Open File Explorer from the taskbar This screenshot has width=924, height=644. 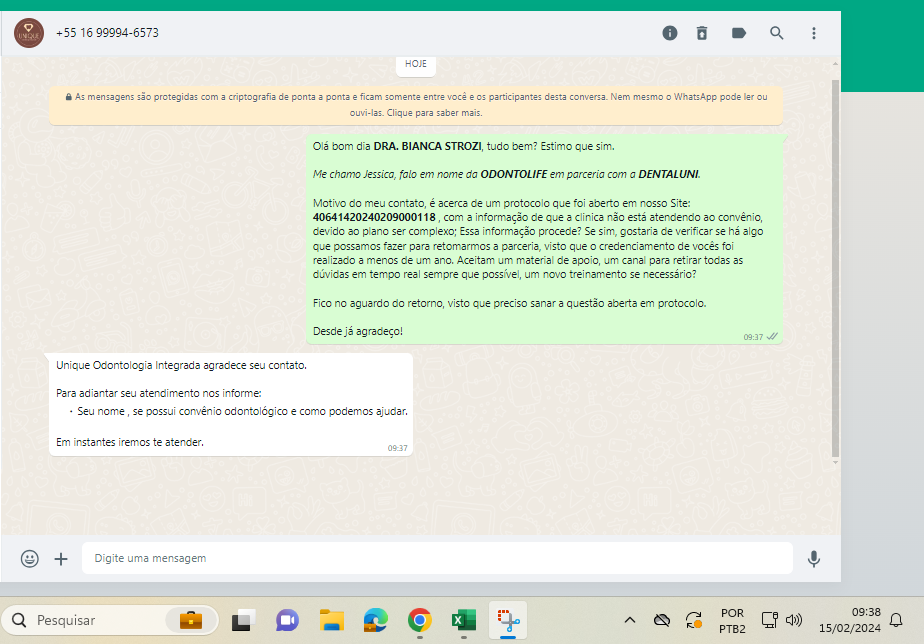point(332,620)
